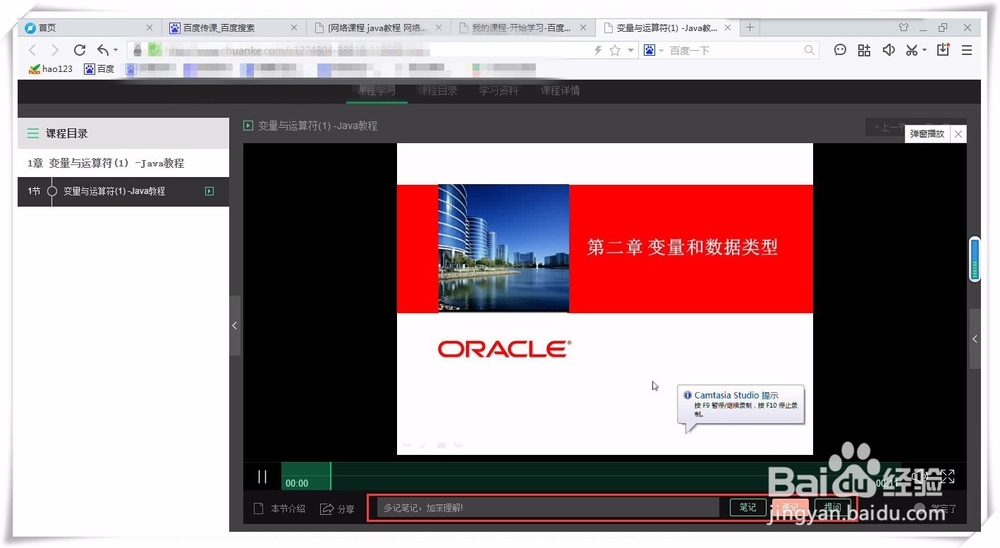Click the undo/restore closed page arrow
This screenshot has height=548, width=1000.
(103, 50)
